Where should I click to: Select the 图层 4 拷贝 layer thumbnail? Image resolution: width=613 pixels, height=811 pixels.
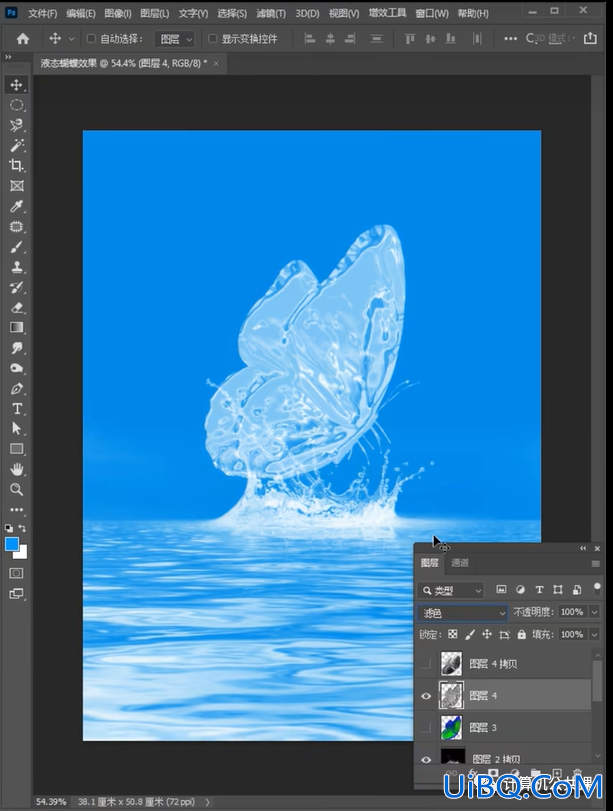pos(451,664)
